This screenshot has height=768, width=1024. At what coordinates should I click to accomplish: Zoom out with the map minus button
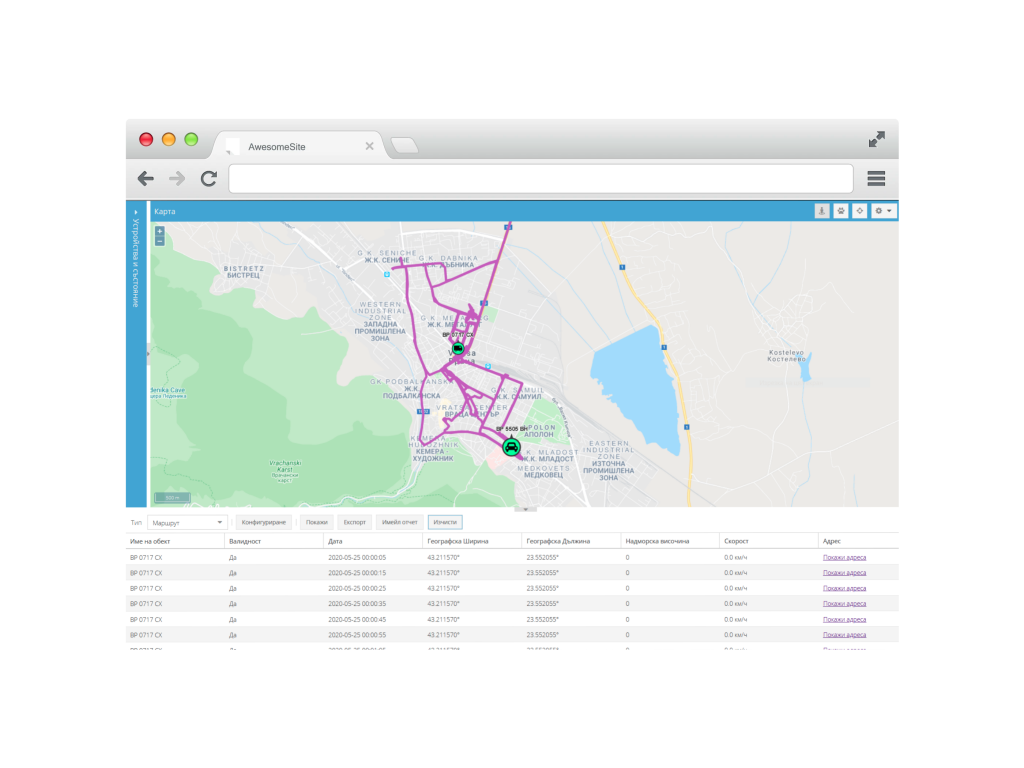click(159, 241)
